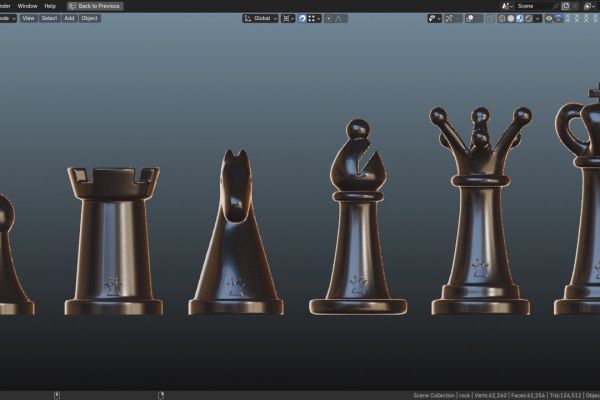
Task: Open the viewport Select menu
Action: pyautogui.click(x=49, y=18)
